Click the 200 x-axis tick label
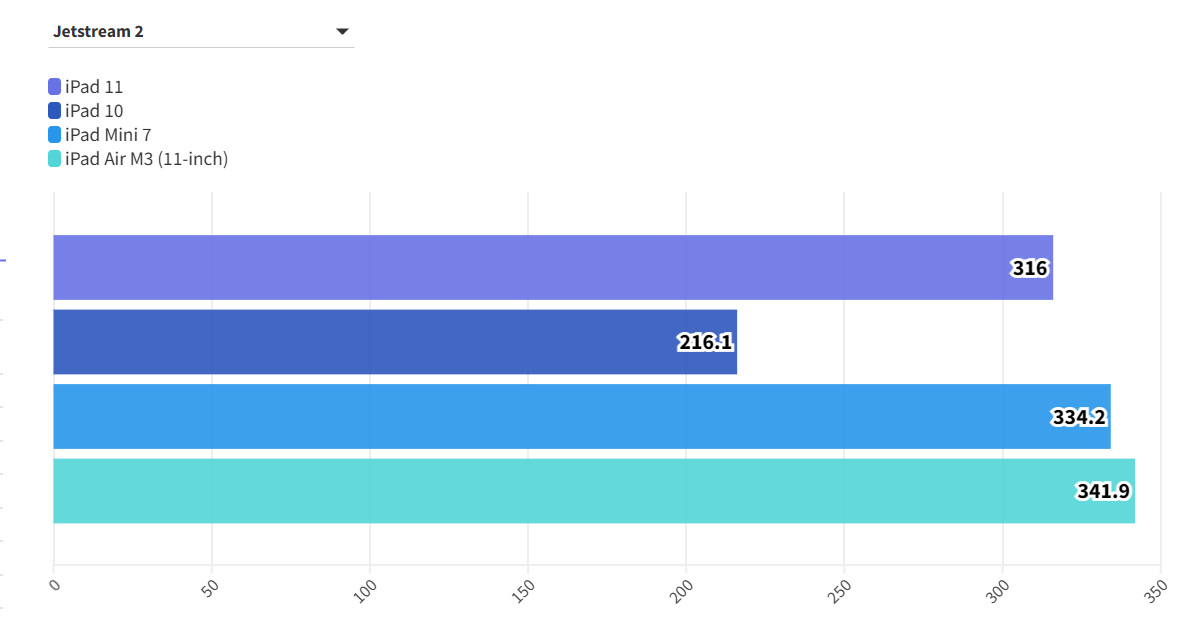Screen dimensions: 1204x623 coord(683,590)
